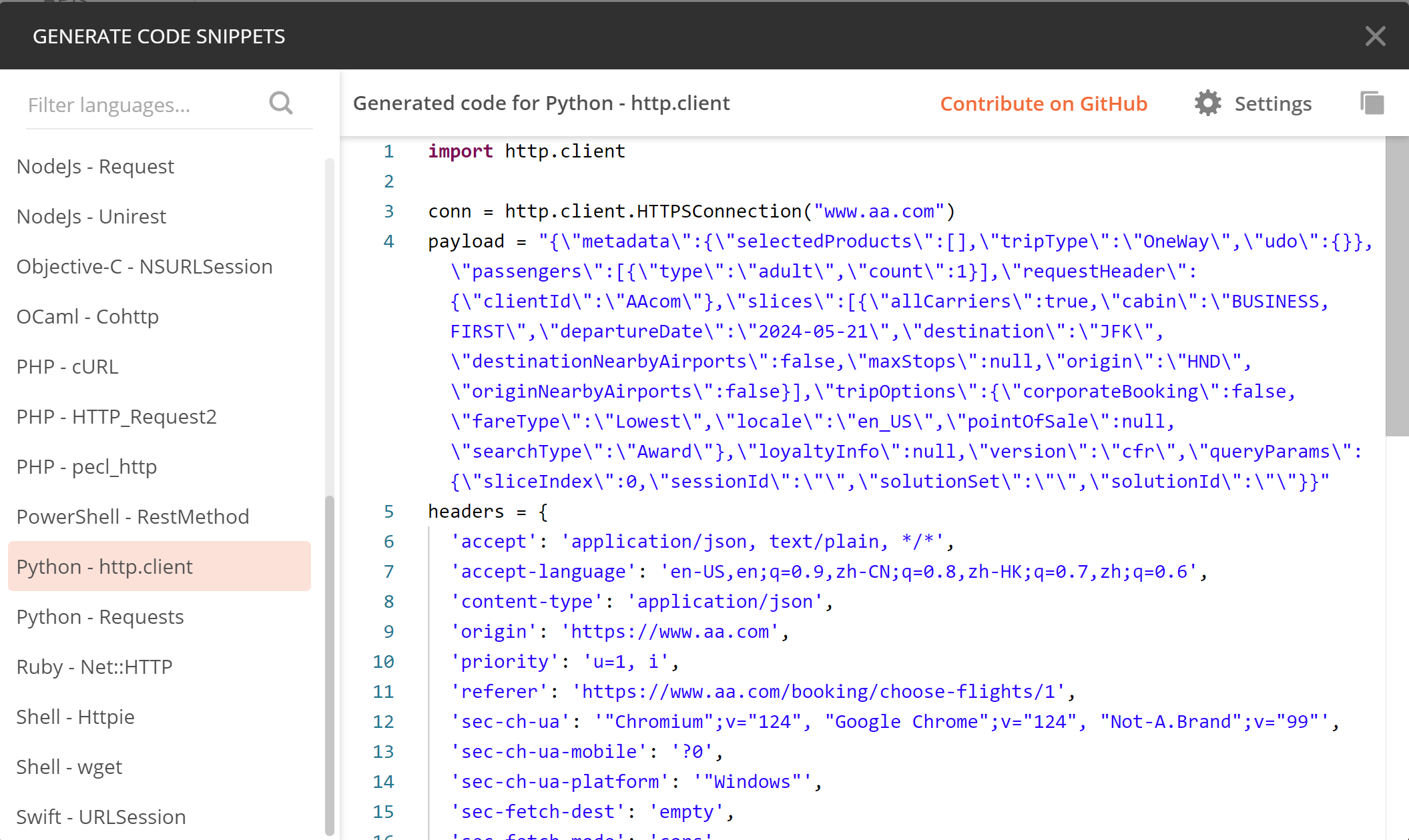Screen dimensions: 1409x840
Task: Click the 'Generated code for Python - http.client' heading
Action: point(541,103)
